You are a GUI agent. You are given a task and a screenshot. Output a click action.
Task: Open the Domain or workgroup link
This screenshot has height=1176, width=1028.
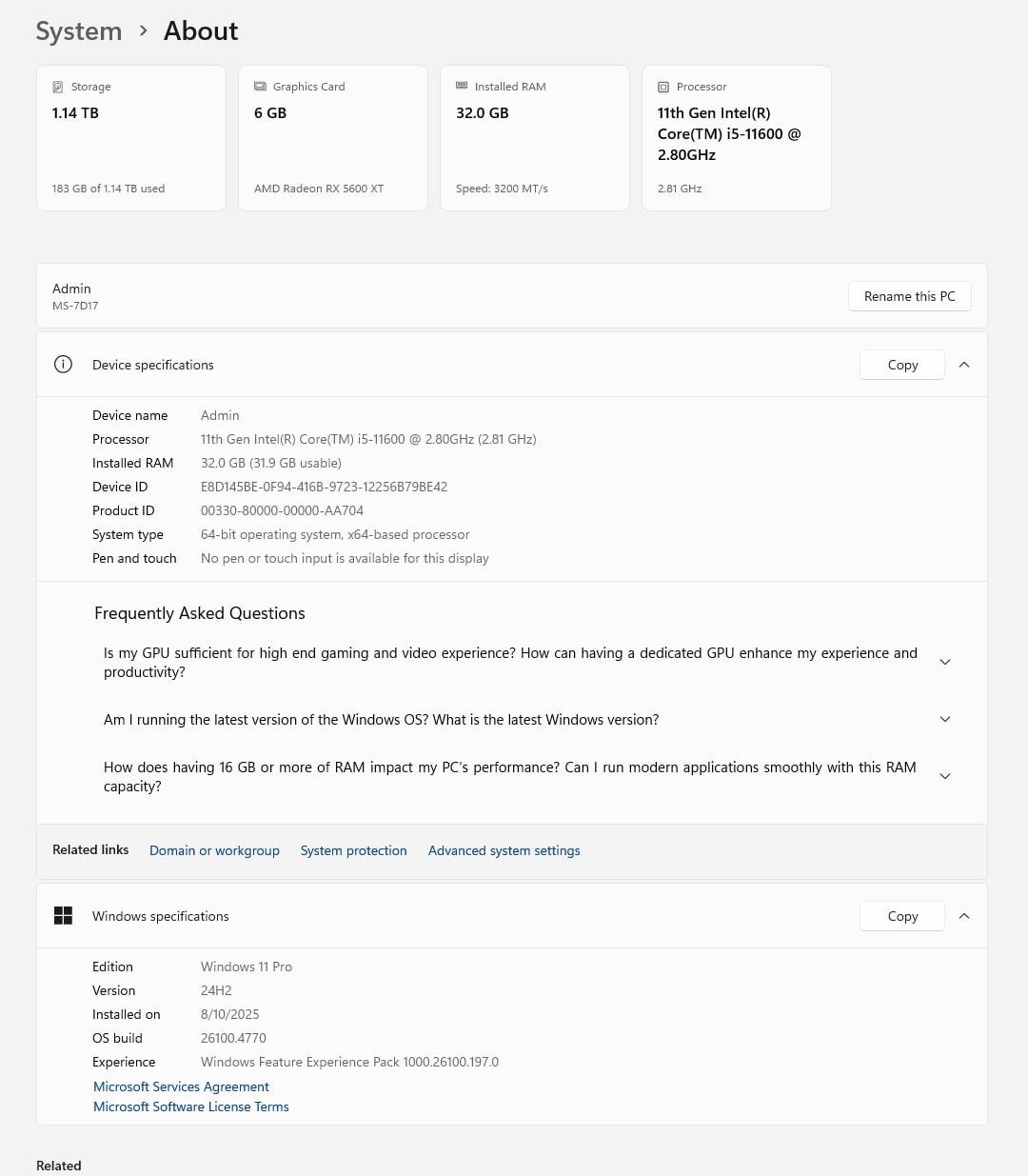pos(214,850)
